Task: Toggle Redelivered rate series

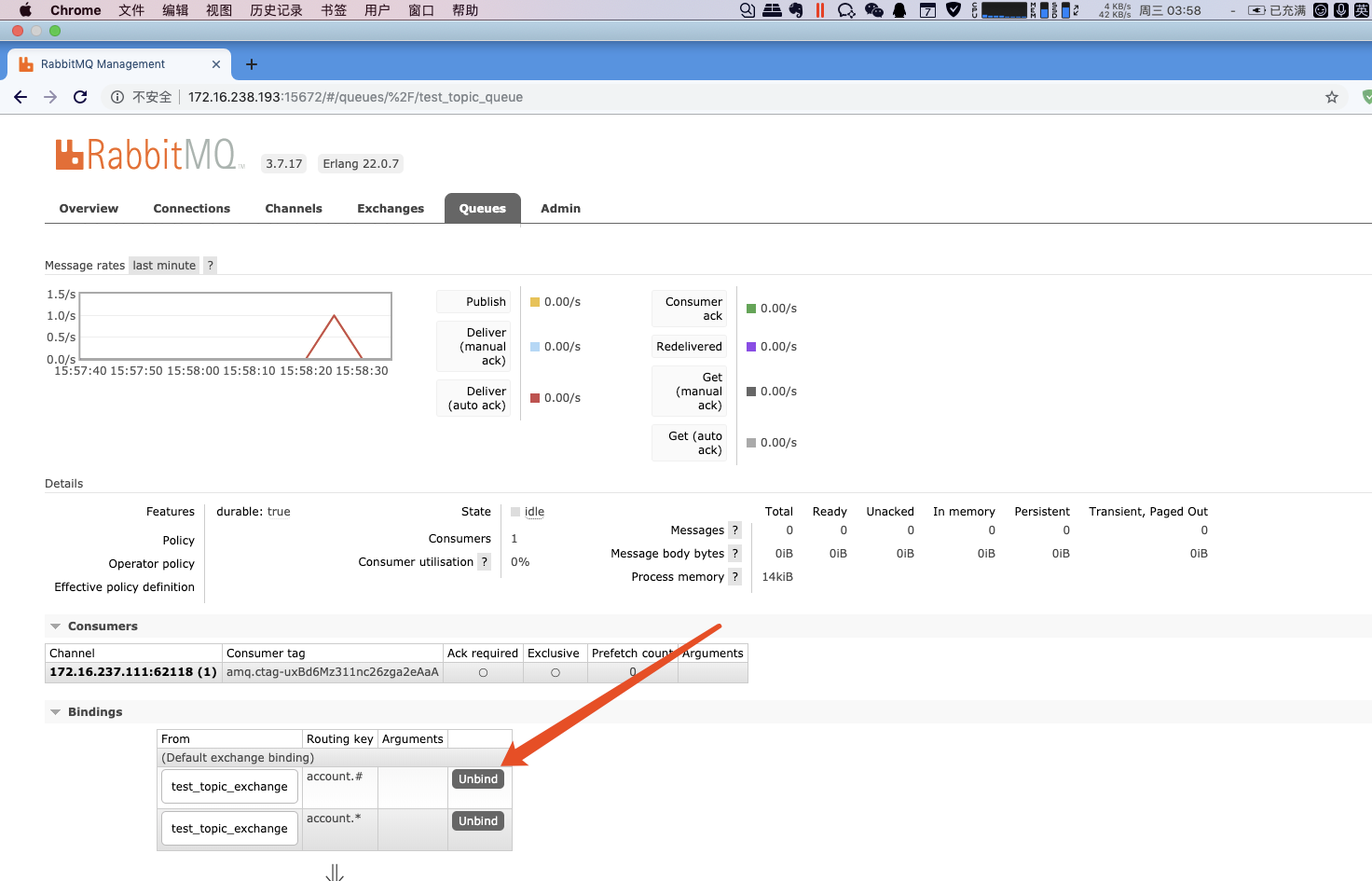Action: click(x=690, y=347)
